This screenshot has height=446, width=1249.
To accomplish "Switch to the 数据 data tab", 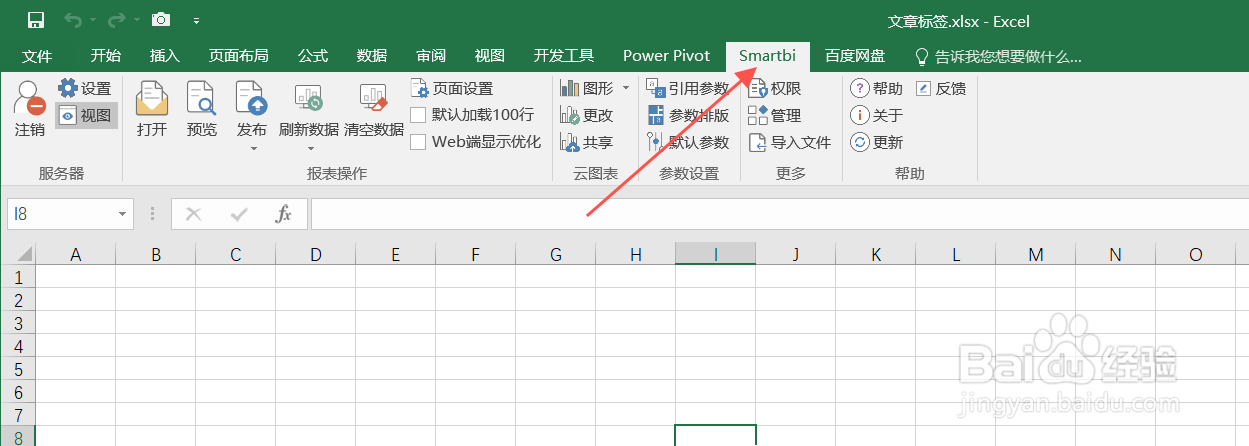I will point(372,56).
